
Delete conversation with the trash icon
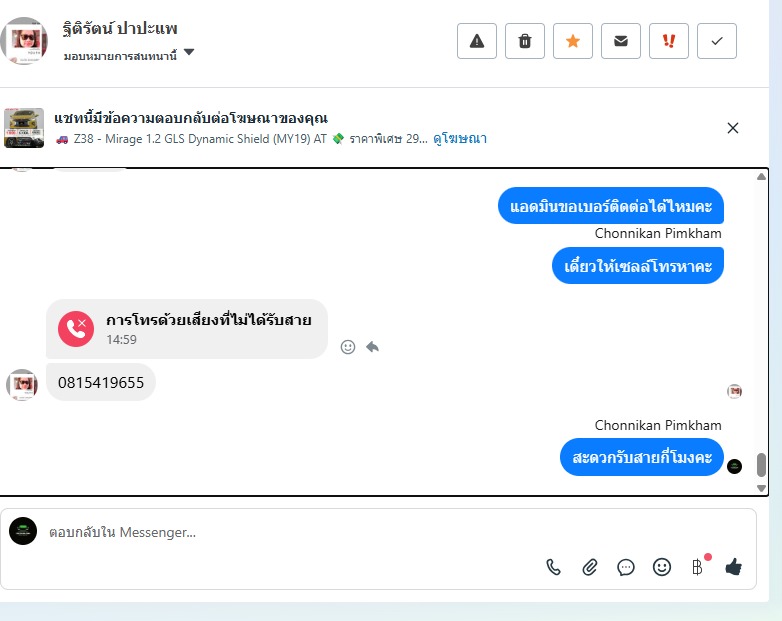(525, 41)
